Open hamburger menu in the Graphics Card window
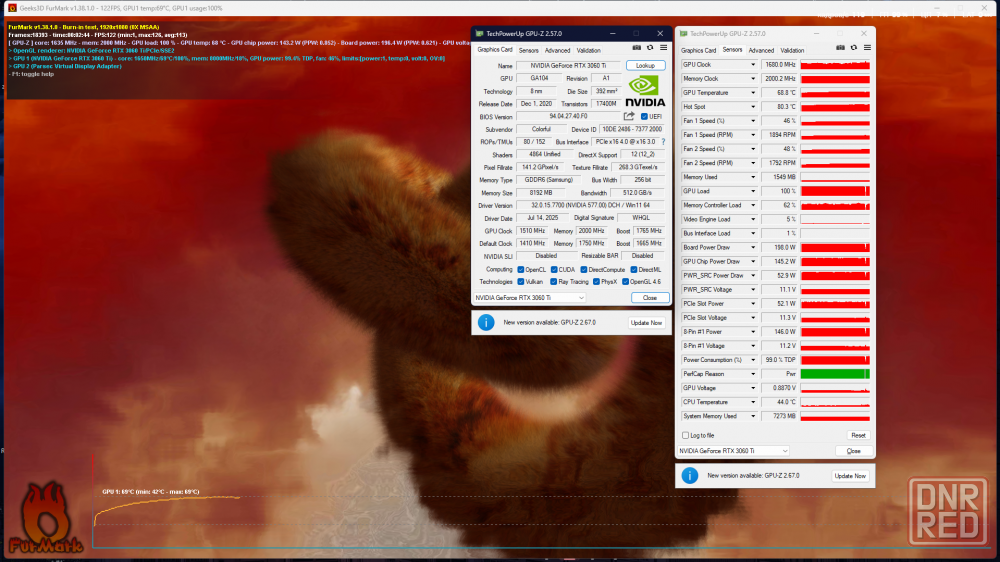Viewport: 1000px width, 562px height. click(x=663, y=48)
